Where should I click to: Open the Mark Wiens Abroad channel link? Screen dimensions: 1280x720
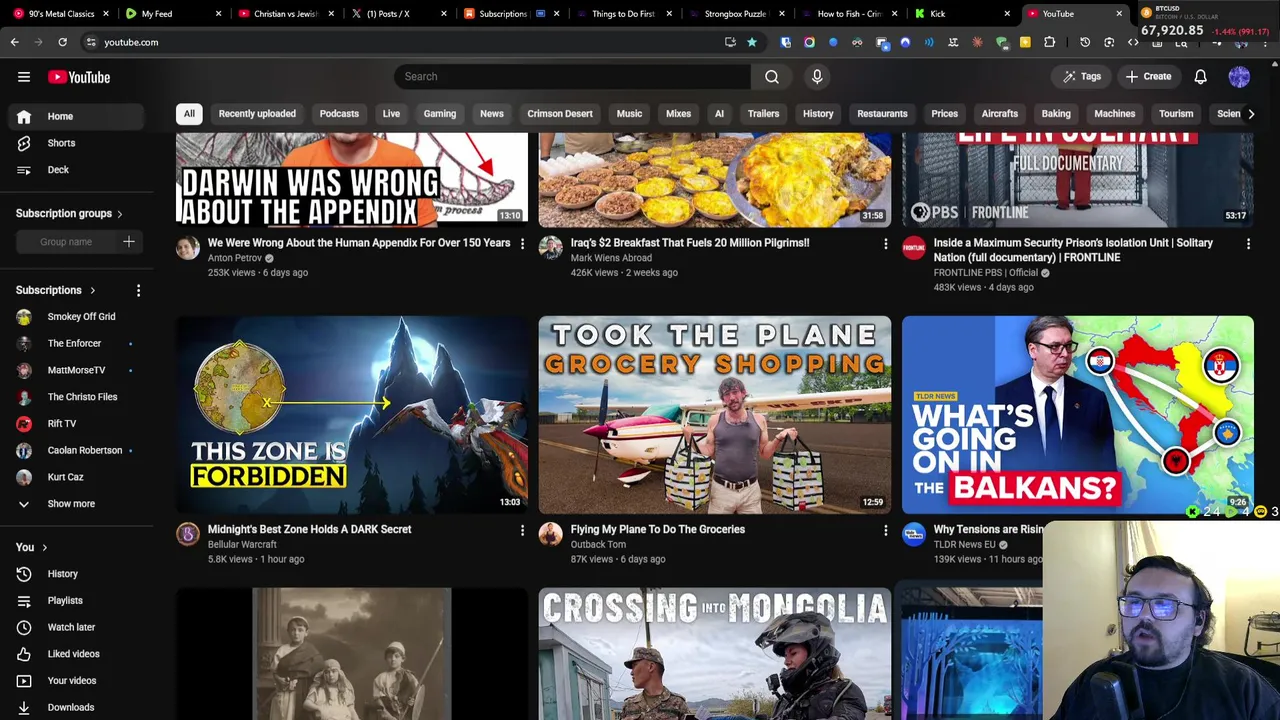pos(611,258)
